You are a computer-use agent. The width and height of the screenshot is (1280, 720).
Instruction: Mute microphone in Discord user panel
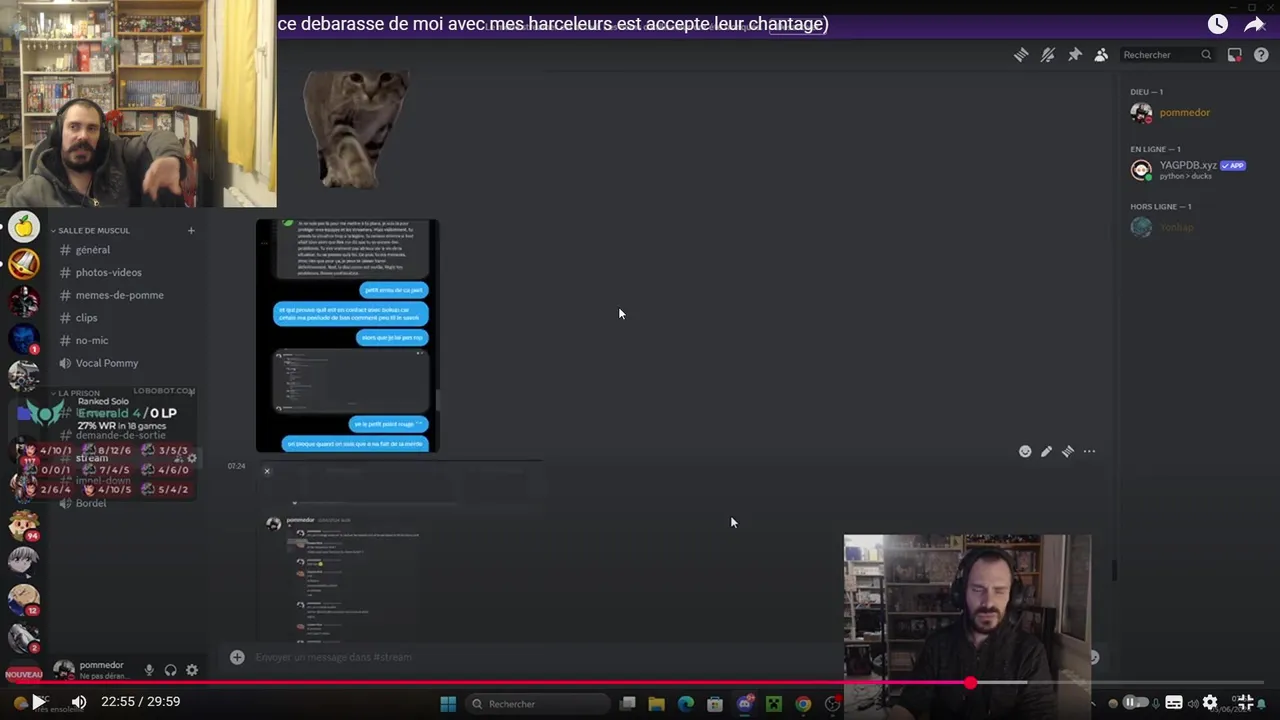[x=149, y=670]
